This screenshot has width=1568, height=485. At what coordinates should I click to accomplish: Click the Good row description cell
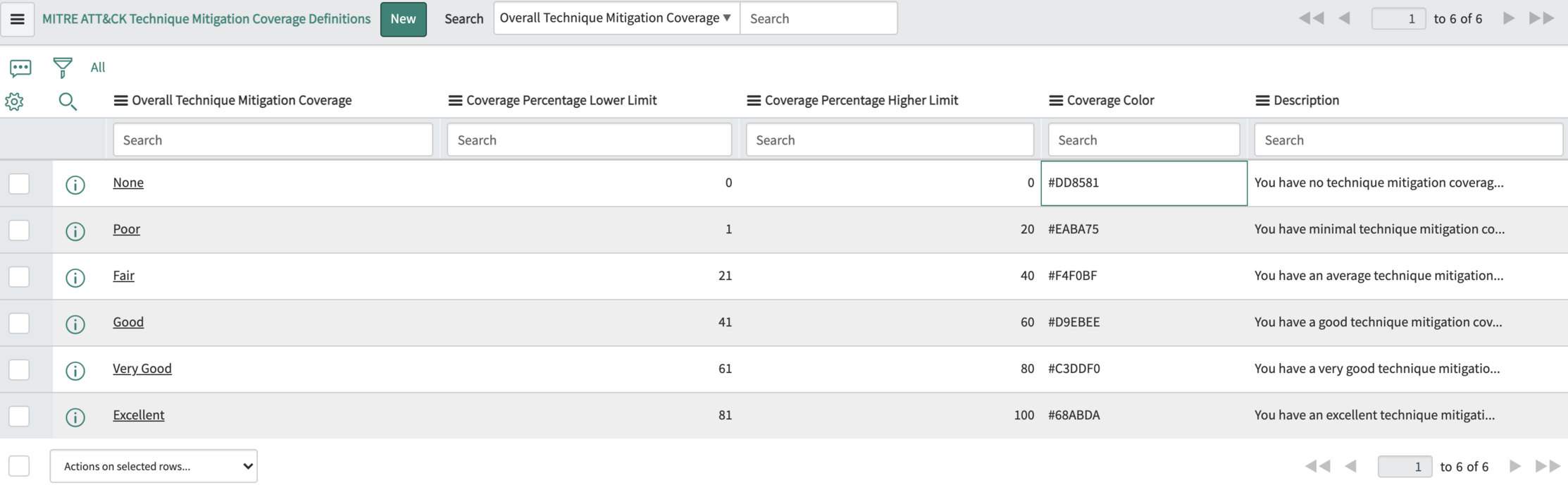click(1407, 323)
